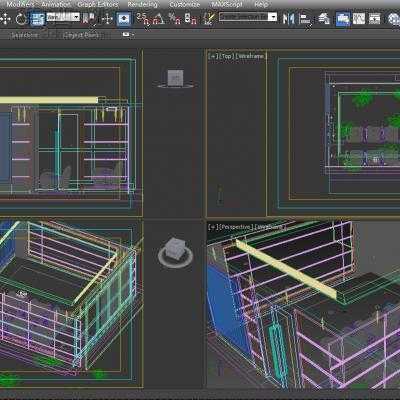Click the Wireframe label in Top viewport
The width and height of the screenshot is (400, 400).
tap(251, 56)
